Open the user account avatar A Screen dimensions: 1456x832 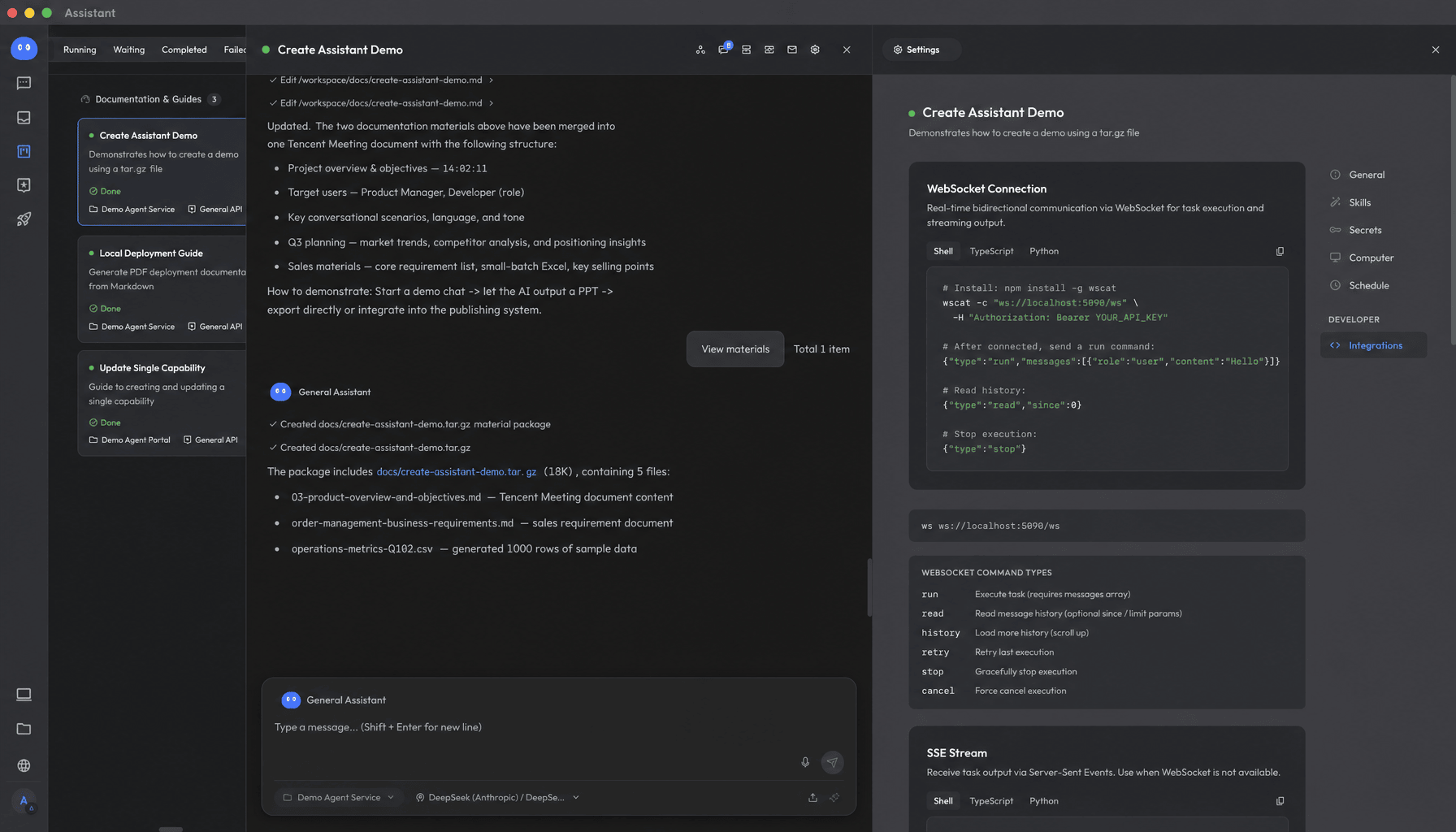click(24, 801)
